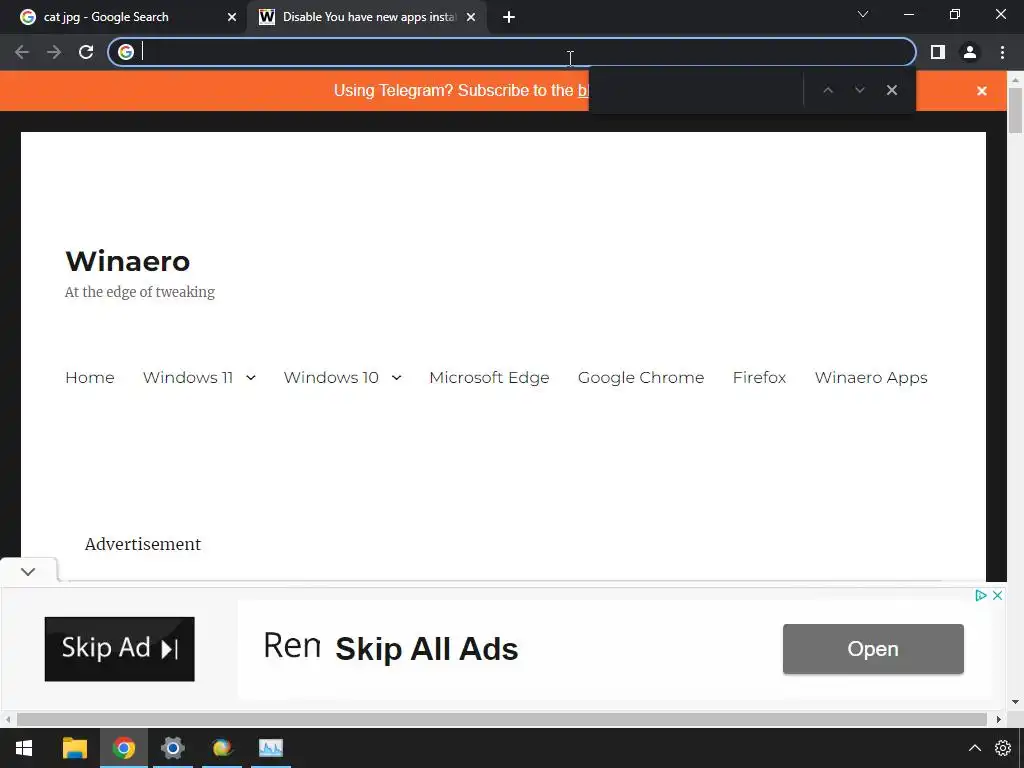Viewport: 1024px width, 768px height.
Task: Close the ad with the blue X
Action: pyautogui.click(x=997, y=595)
